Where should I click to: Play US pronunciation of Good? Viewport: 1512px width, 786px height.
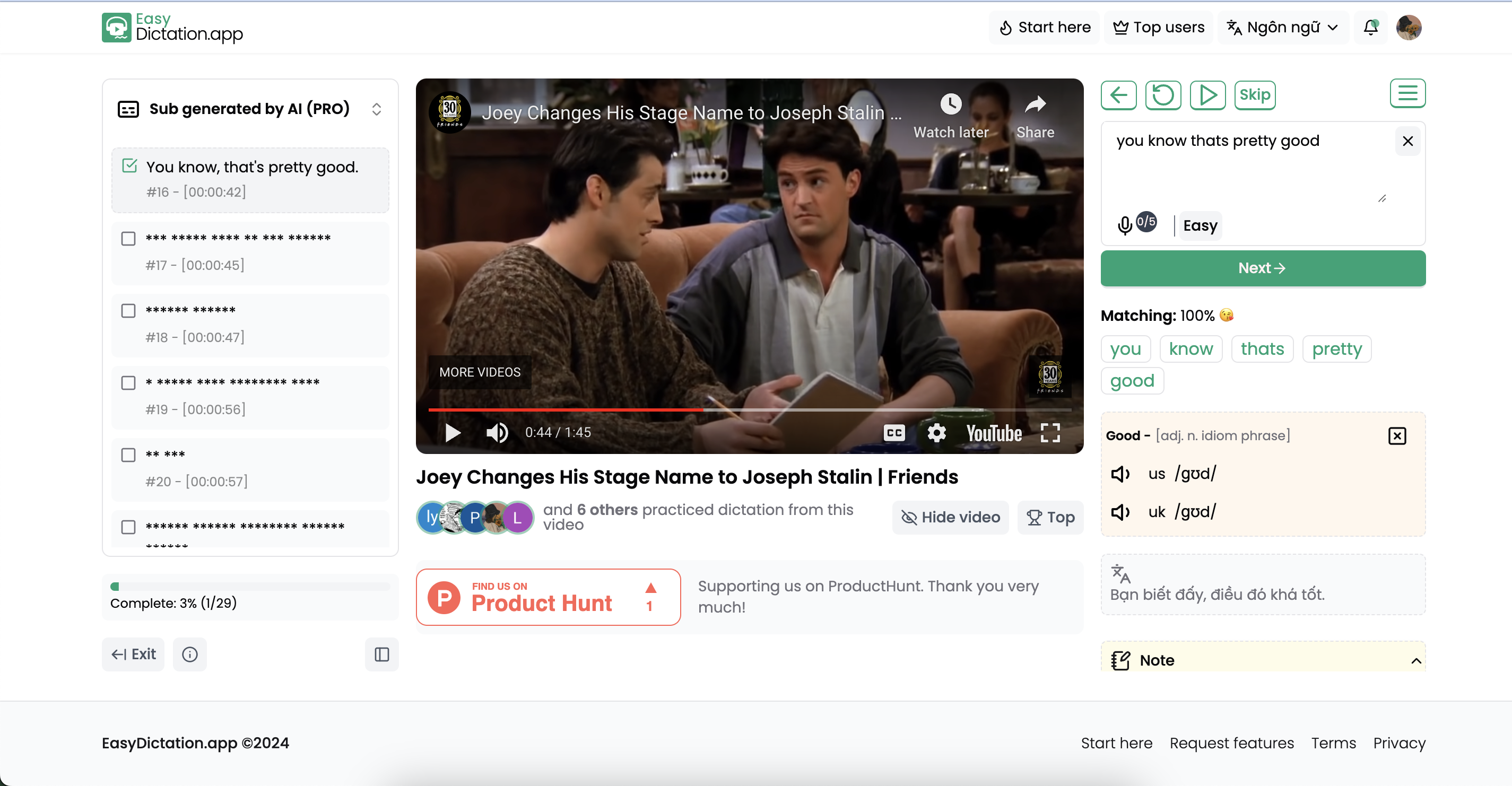pyautogui.click(x=1120, y=474)
